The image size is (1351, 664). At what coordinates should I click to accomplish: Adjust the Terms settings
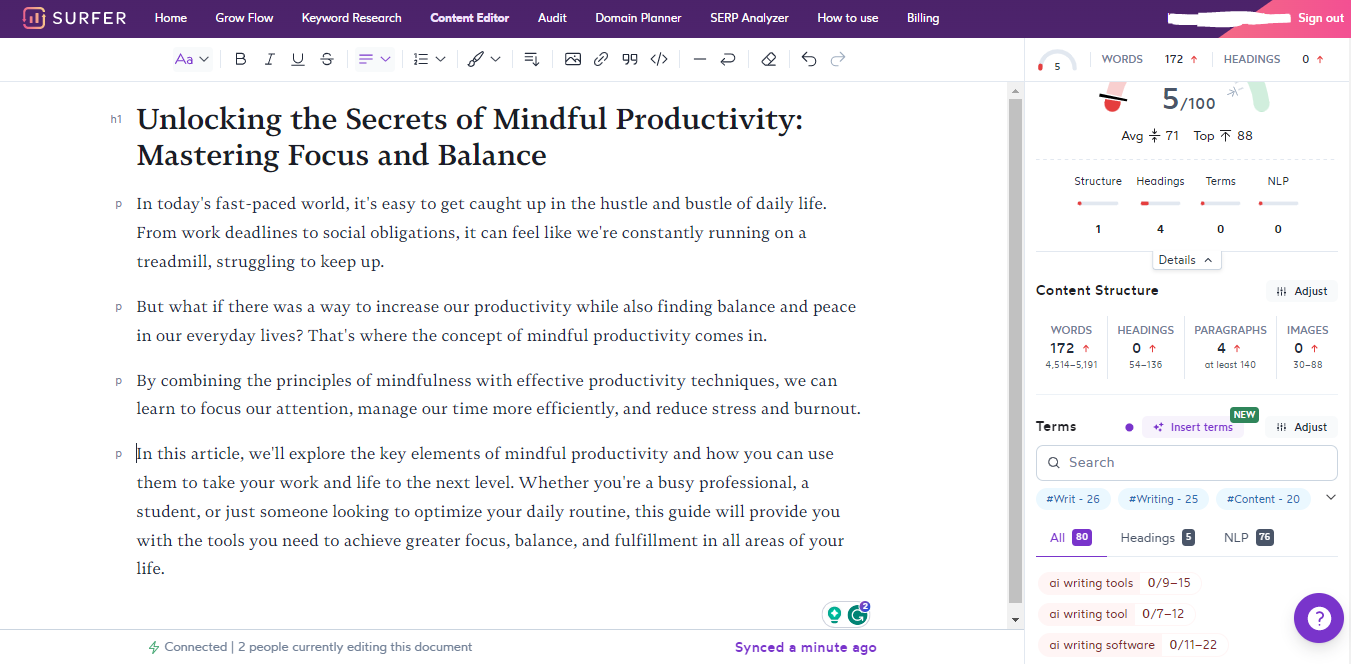point(1301,427)
